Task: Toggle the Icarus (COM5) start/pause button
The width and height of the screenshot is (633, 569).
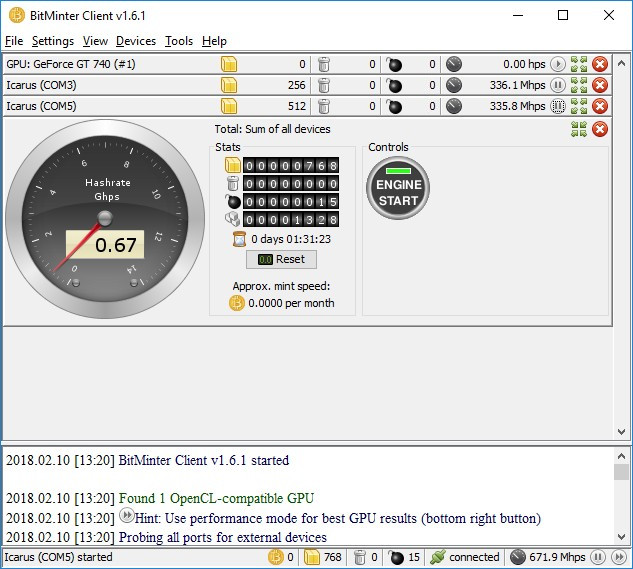Action: point(558,106)
